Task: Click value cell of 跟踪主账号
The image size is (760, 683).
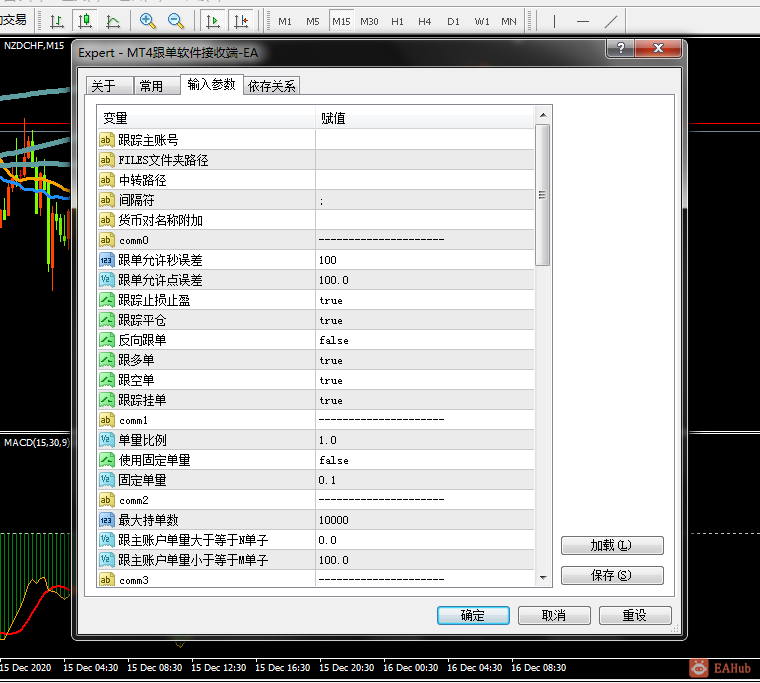Action: point(425,140)
